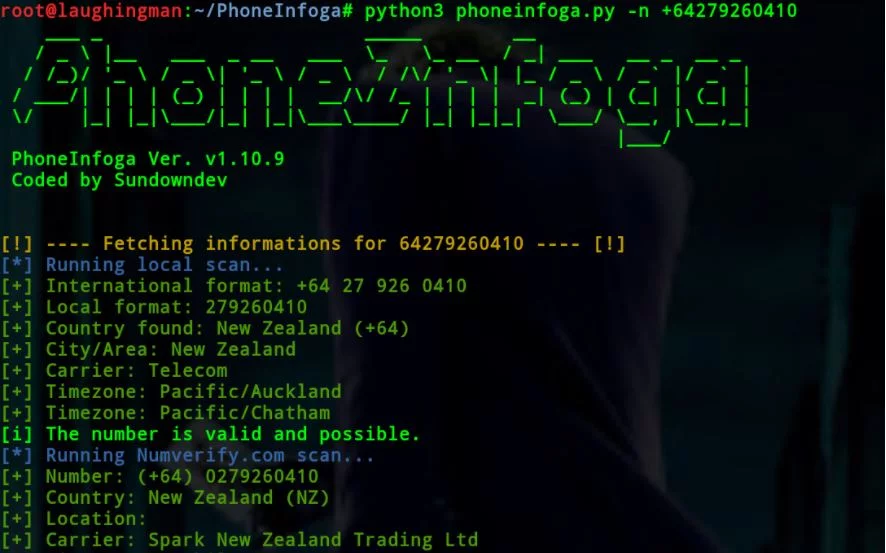Select the 'PhoneInfoga Ver. v1.10.9' line
This screenshot has height=553, width=886.
[148, 159]
